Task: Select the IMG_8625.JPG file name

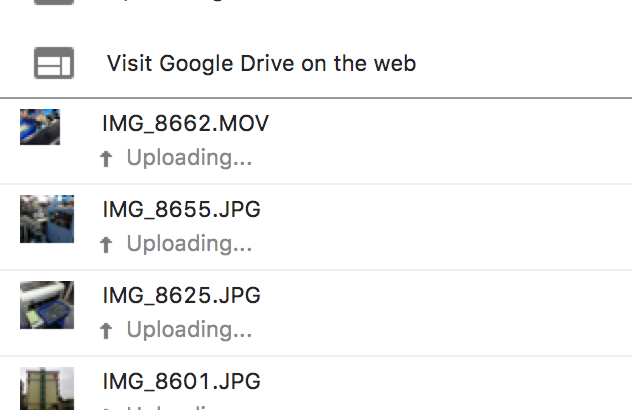Action: (x=181, y=296)
